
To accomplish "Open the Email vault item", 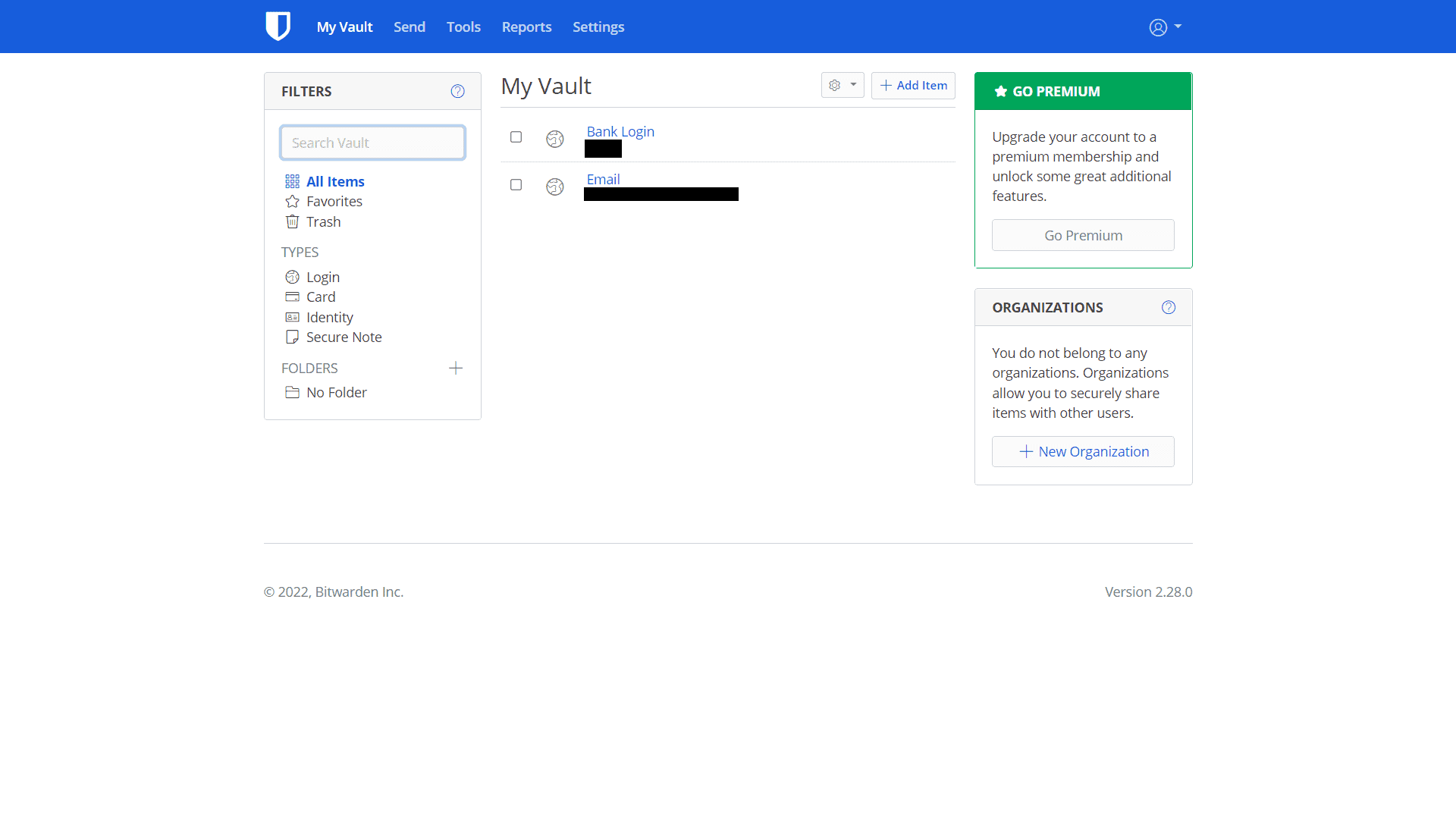I will click(x=603, y=179).
